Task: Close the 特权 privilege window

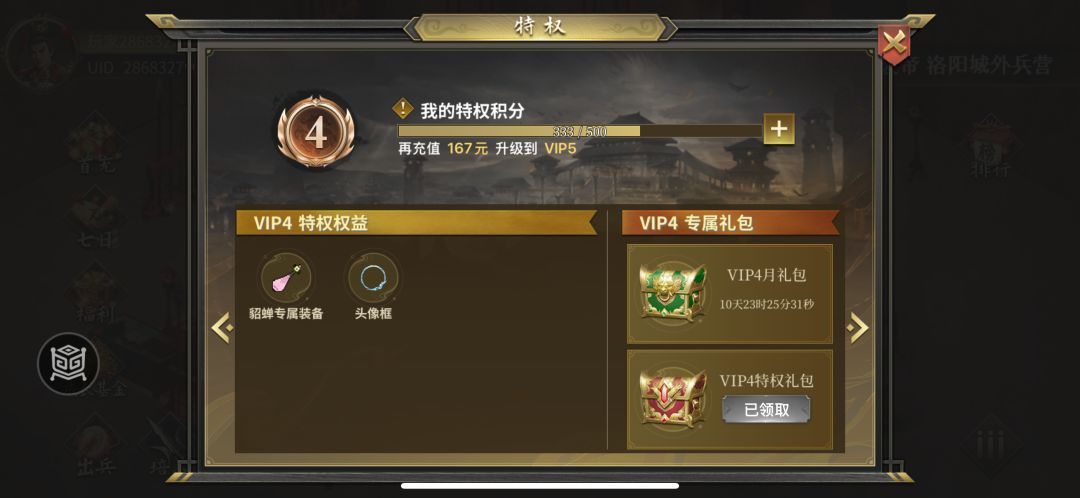Action: coord(893,44)
